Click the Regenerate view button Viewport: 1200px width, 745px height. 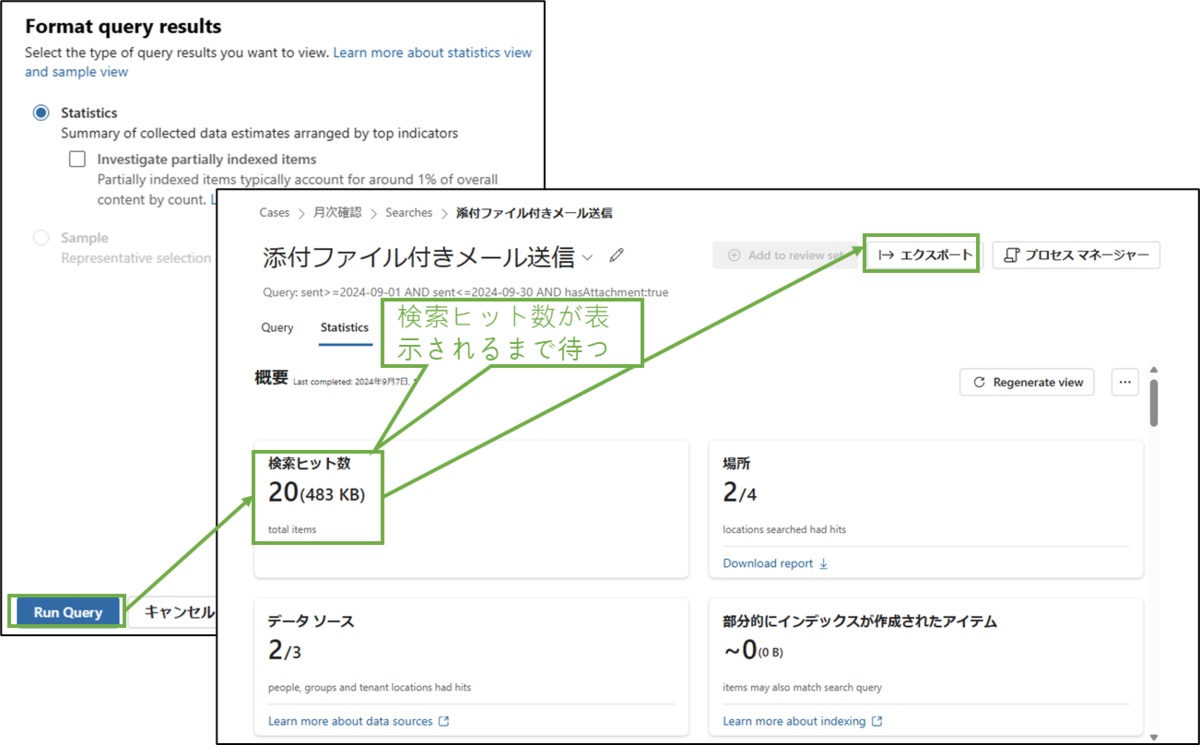point(1027,382)
